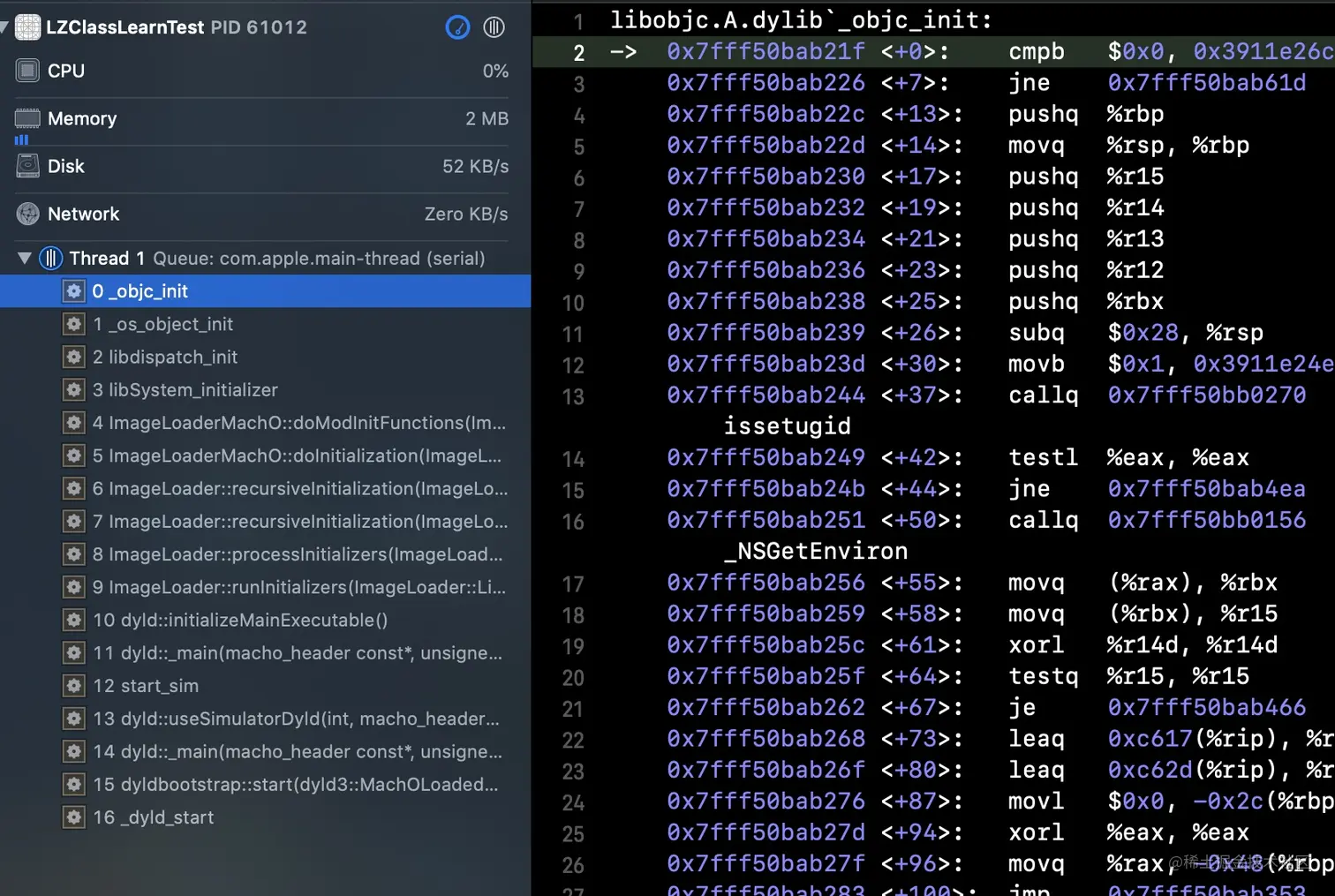Select stack frame 10 dyld::initializeMainExecutable()
This screenshot has width=1335, height=896.
265,620
